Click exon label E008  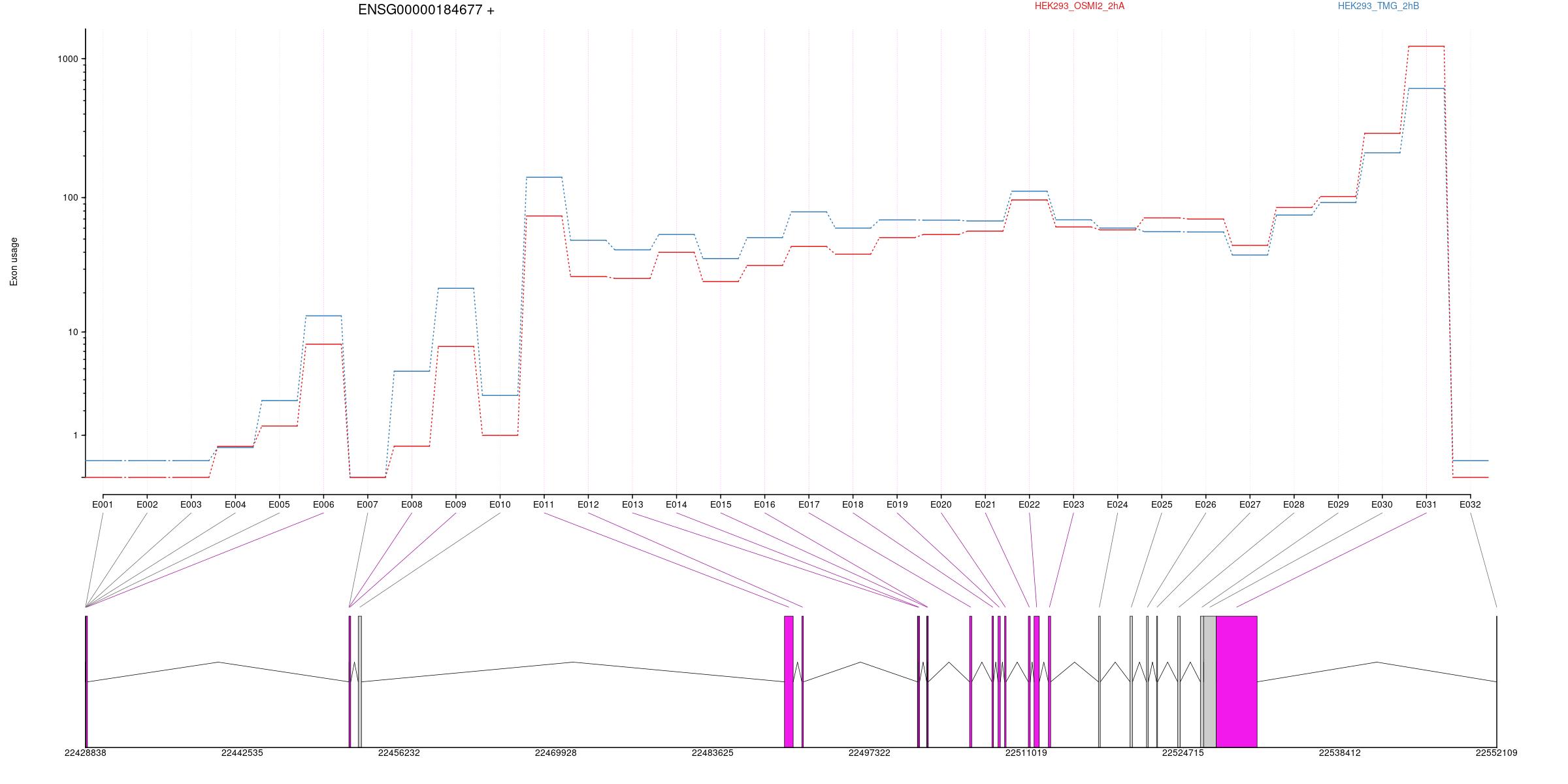pyautogui.click(x=412, y=504)
